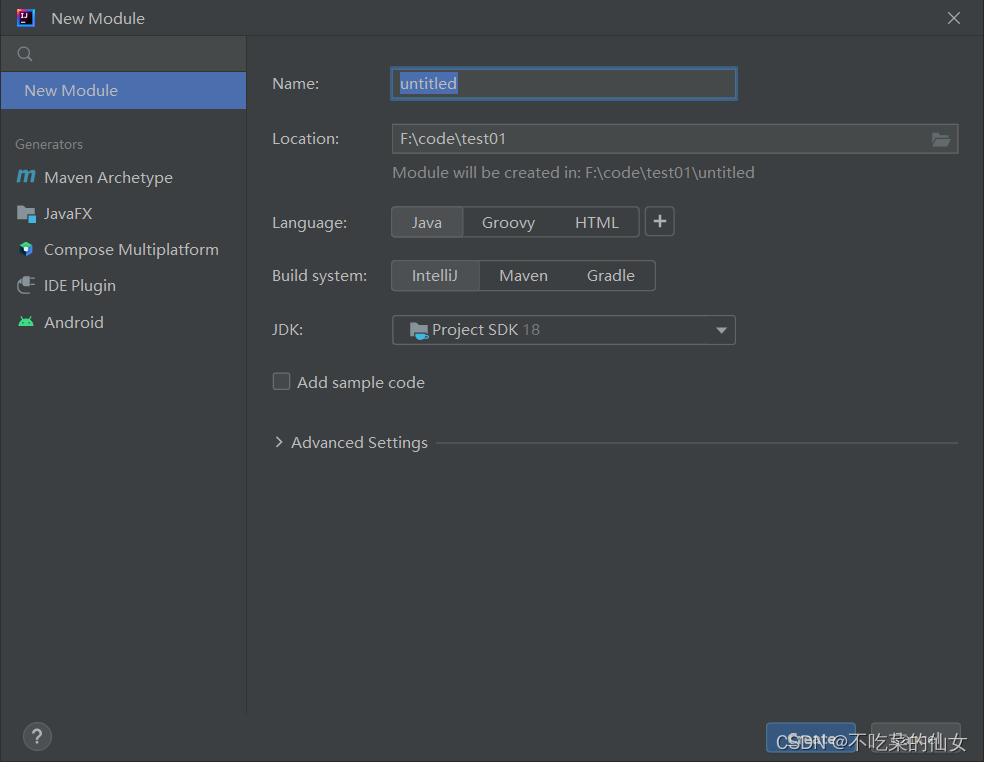Click the Name field containing untitled
This screenshot has height=762, width=984.
(x=564, y=83)
